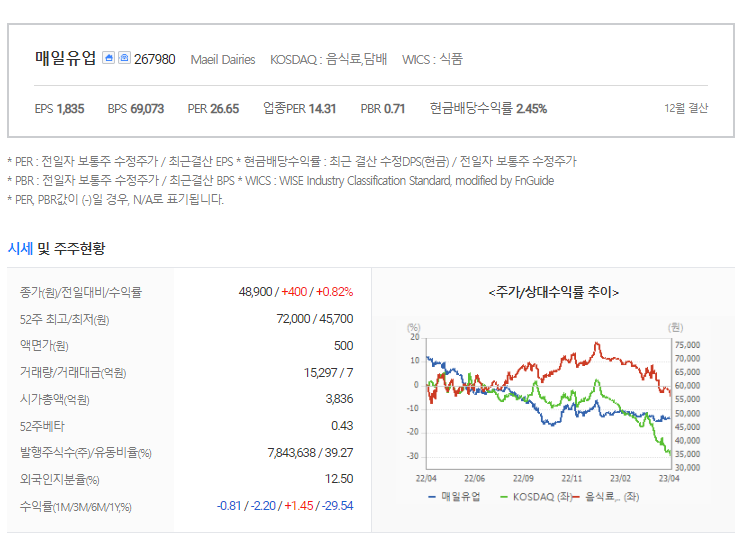Click the foreign ownership value 12.50
The width and height of the screenshot is (750, 543).
point(339,479)
